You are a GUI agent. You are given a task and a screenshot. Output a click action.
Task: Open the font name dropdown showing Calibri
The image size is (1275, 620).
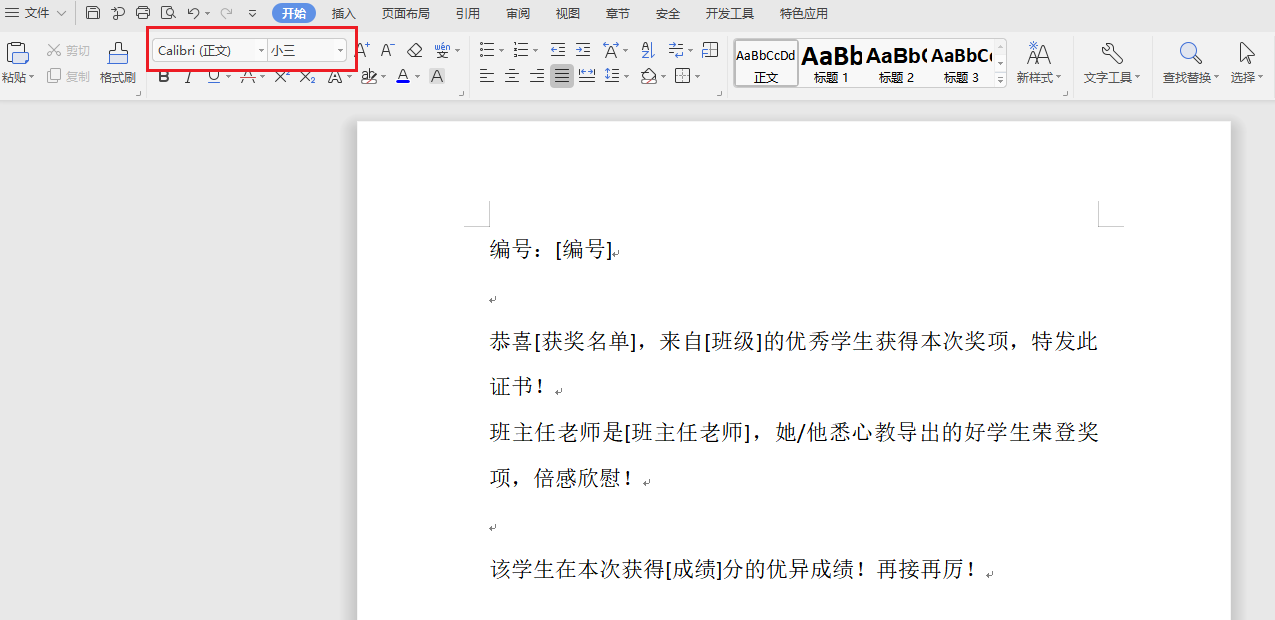pyautogui.click(x=207, y=49)
